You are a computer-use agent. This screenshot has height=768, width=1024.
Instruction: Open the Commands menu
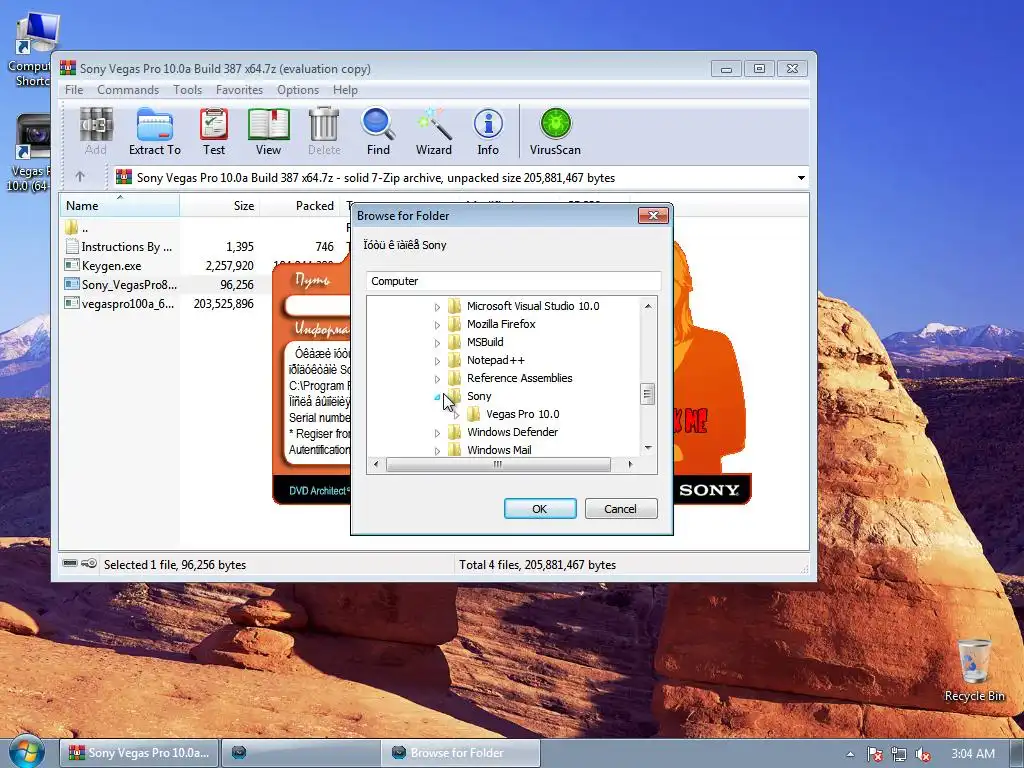click(128, 89)
